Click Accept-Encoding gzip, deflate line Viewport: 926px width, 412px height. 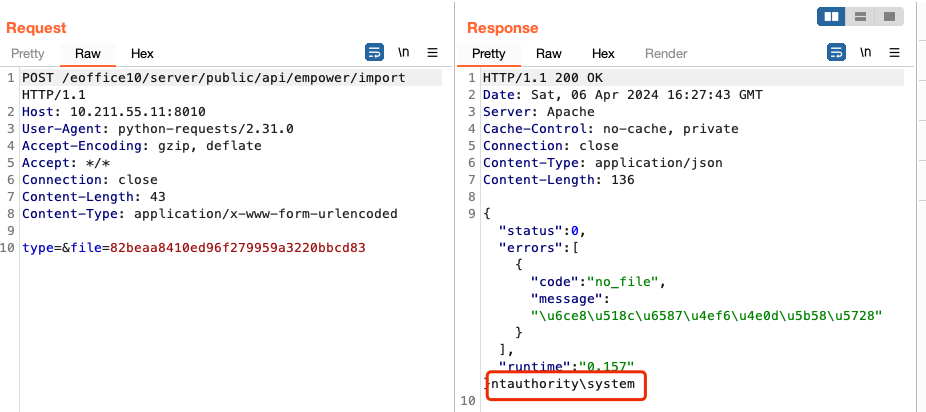pyautogui.click(x=142, y=146)
